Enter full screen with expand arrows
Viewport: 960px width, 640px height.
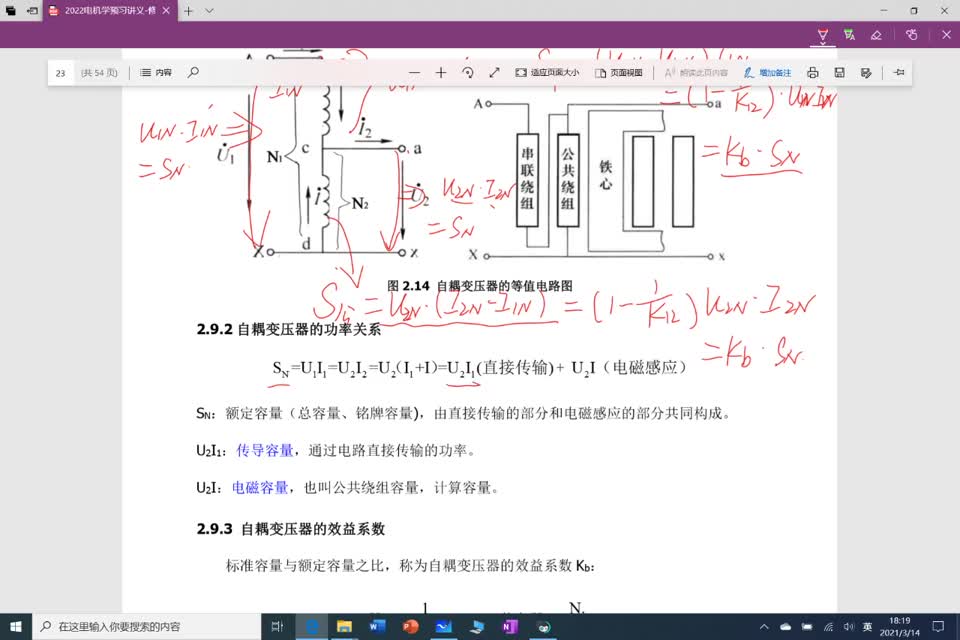point(494,72)
